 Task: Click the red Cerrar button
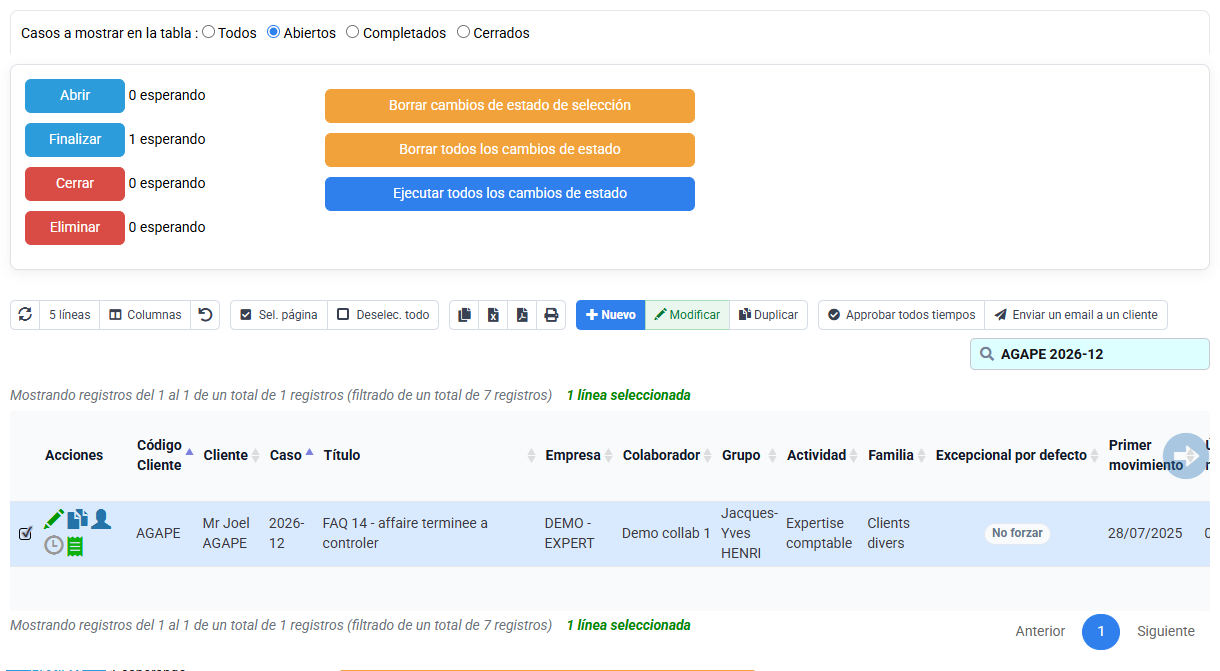click(75, 184)
